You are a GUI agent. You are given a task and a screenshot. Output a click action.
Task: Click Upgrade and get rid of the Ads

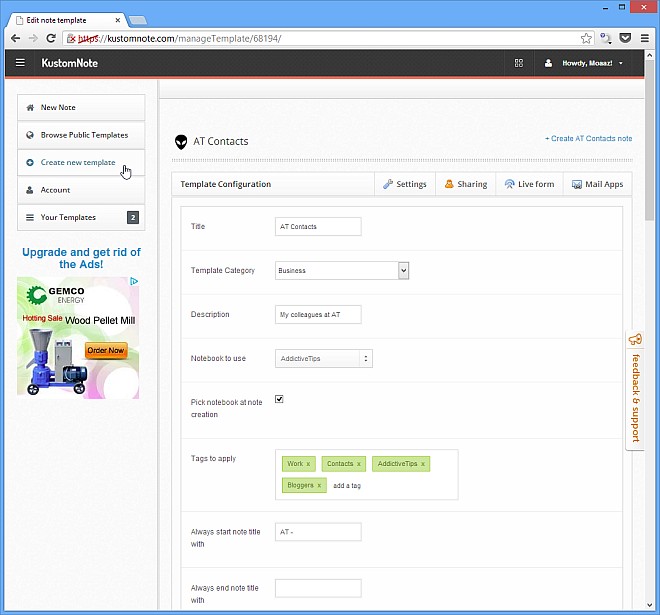(81, 258)
